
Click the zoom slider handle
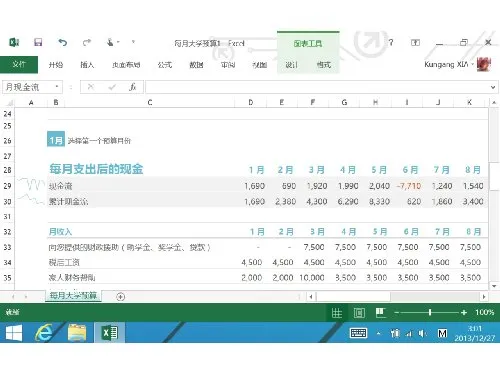tap(430, 312)
